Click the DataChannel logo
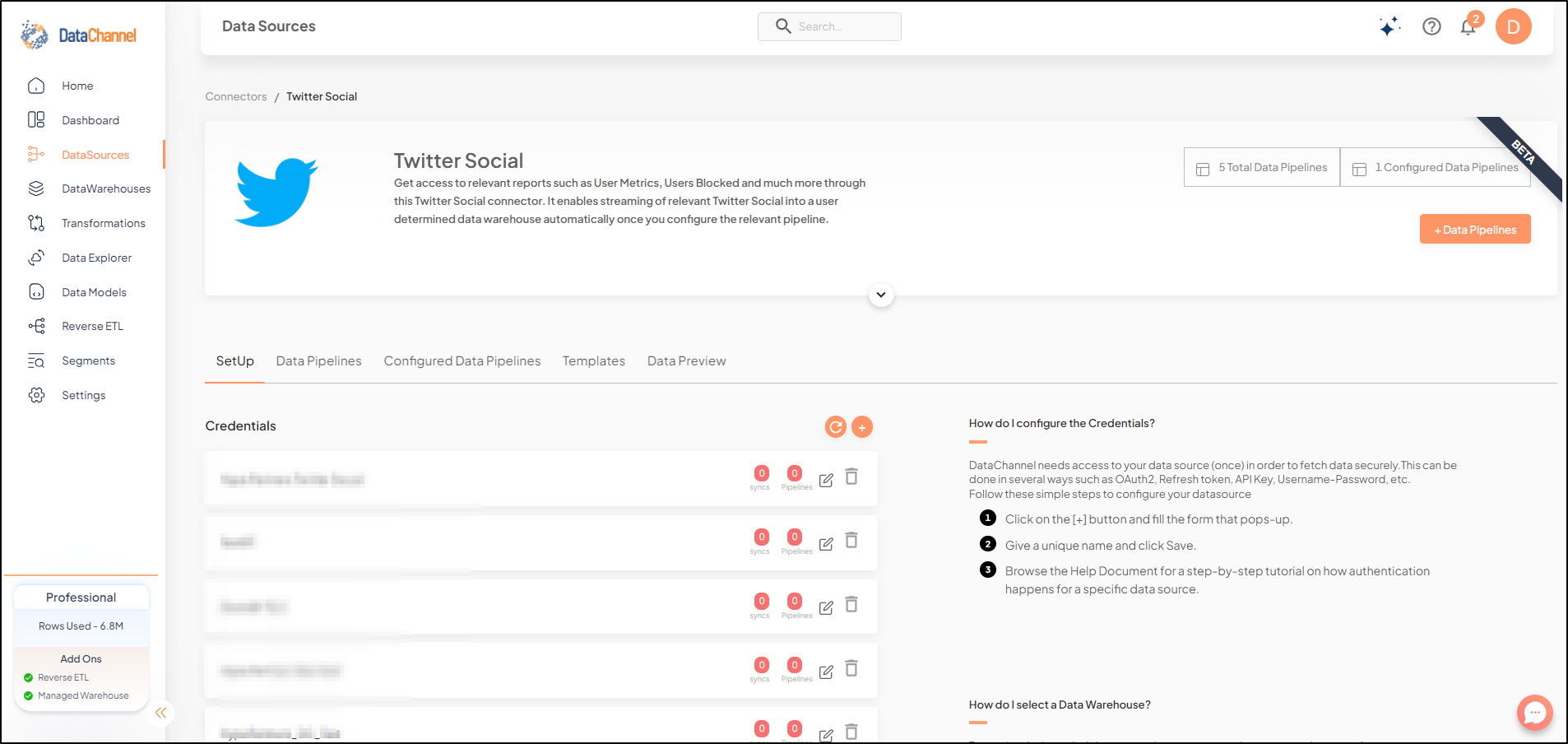This screenshot has width=1568, height=744. tap(79, 35)
